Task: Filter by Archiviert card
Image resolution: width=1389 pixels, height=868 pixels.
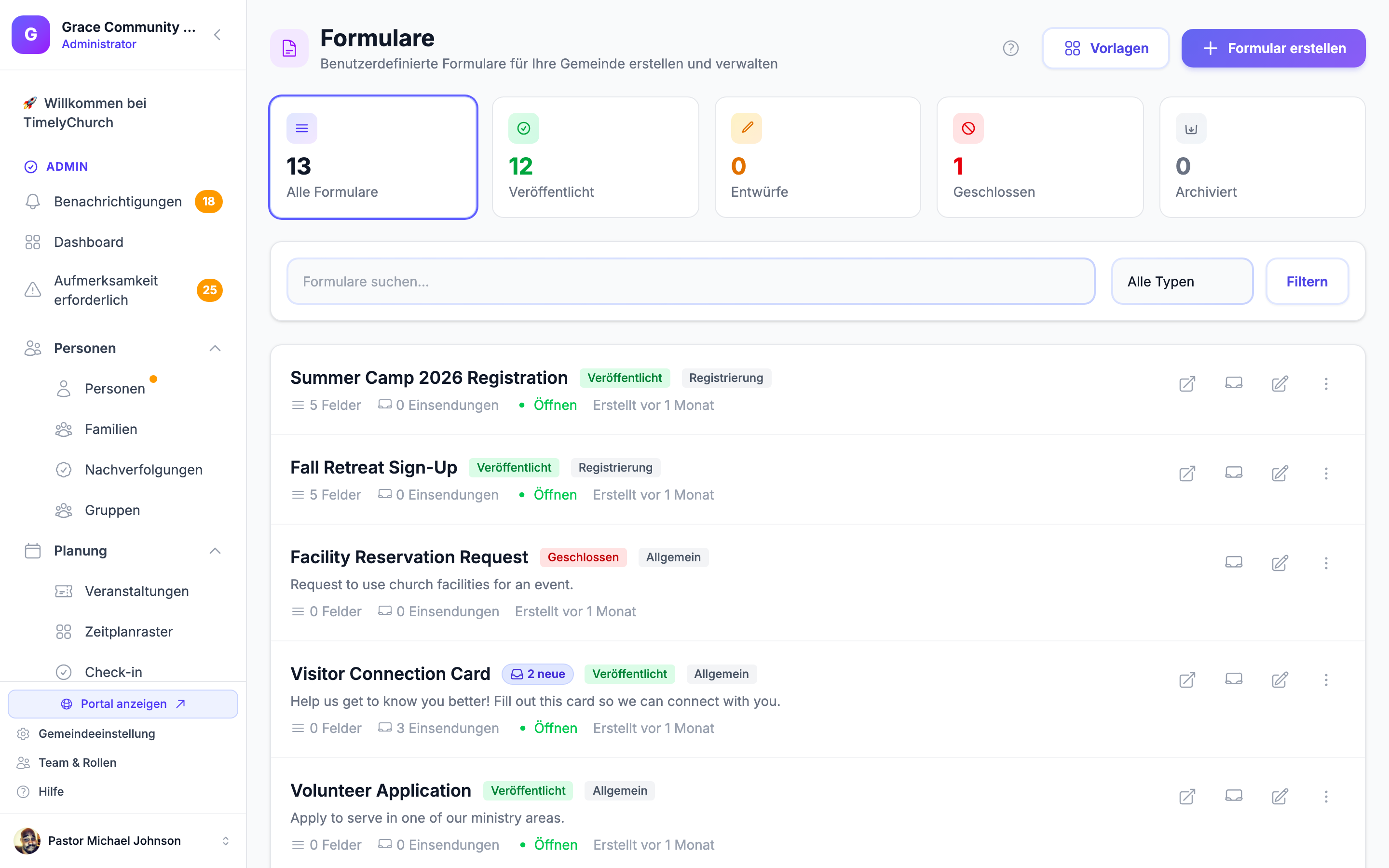Action: [1262, 157]
